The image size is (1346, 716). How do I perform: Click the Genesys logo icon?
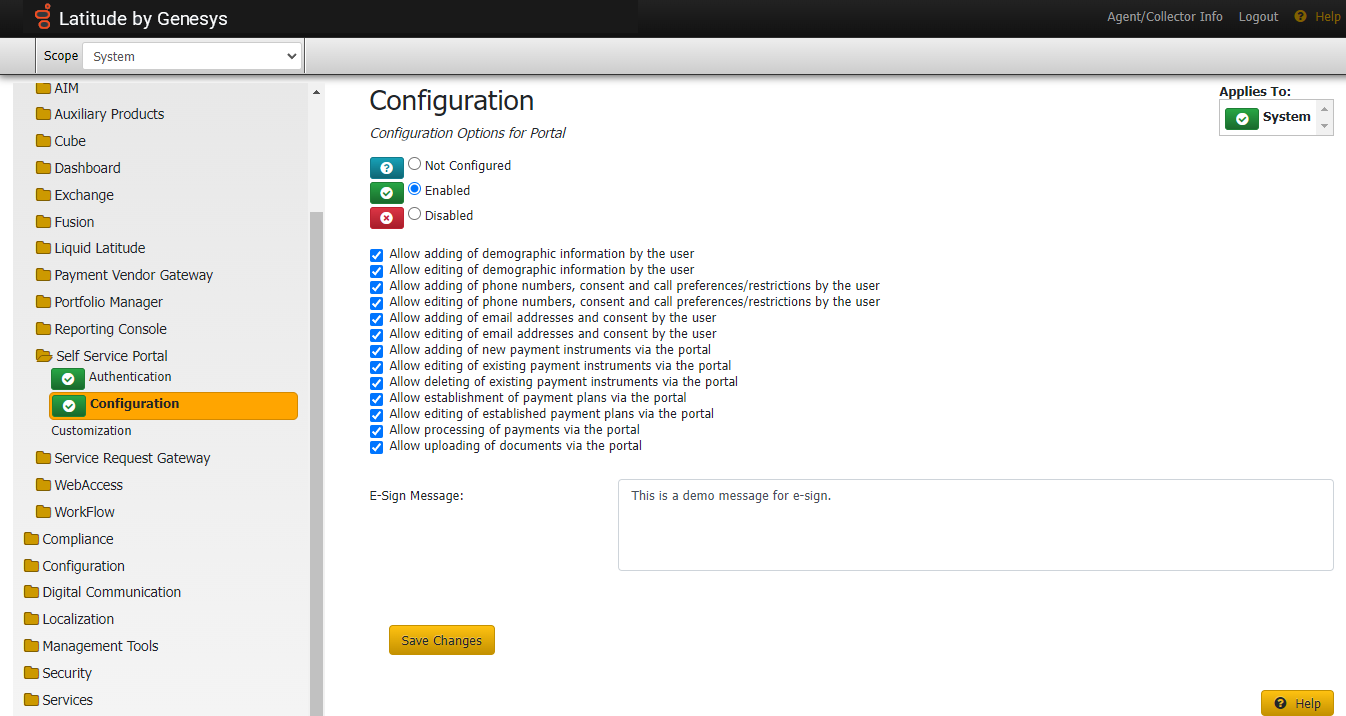coord(42,17)
